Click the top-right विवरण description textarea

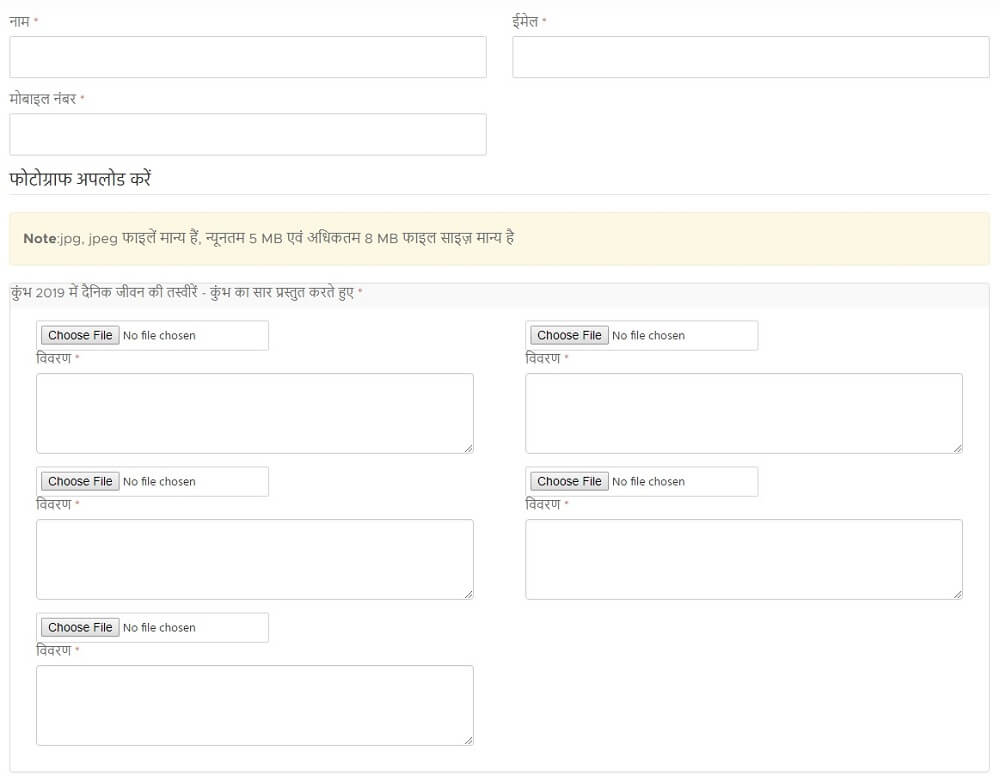pyautogui.click(x=743, y=413)
